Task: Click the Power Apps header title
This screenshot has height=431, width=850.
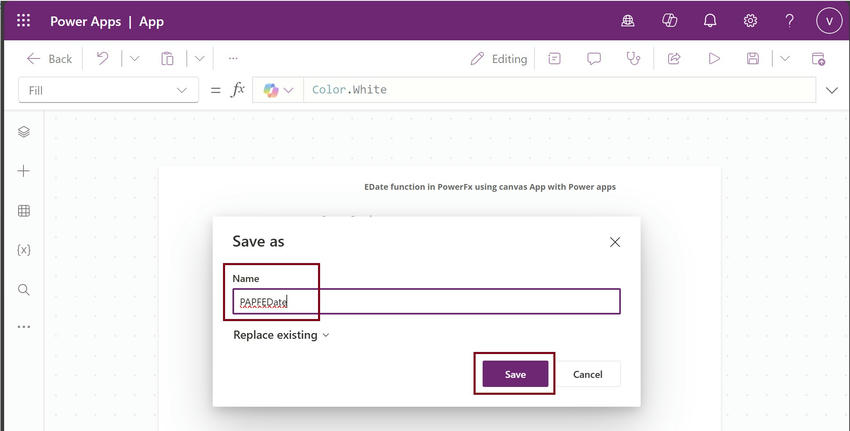Action: (86, 22)
